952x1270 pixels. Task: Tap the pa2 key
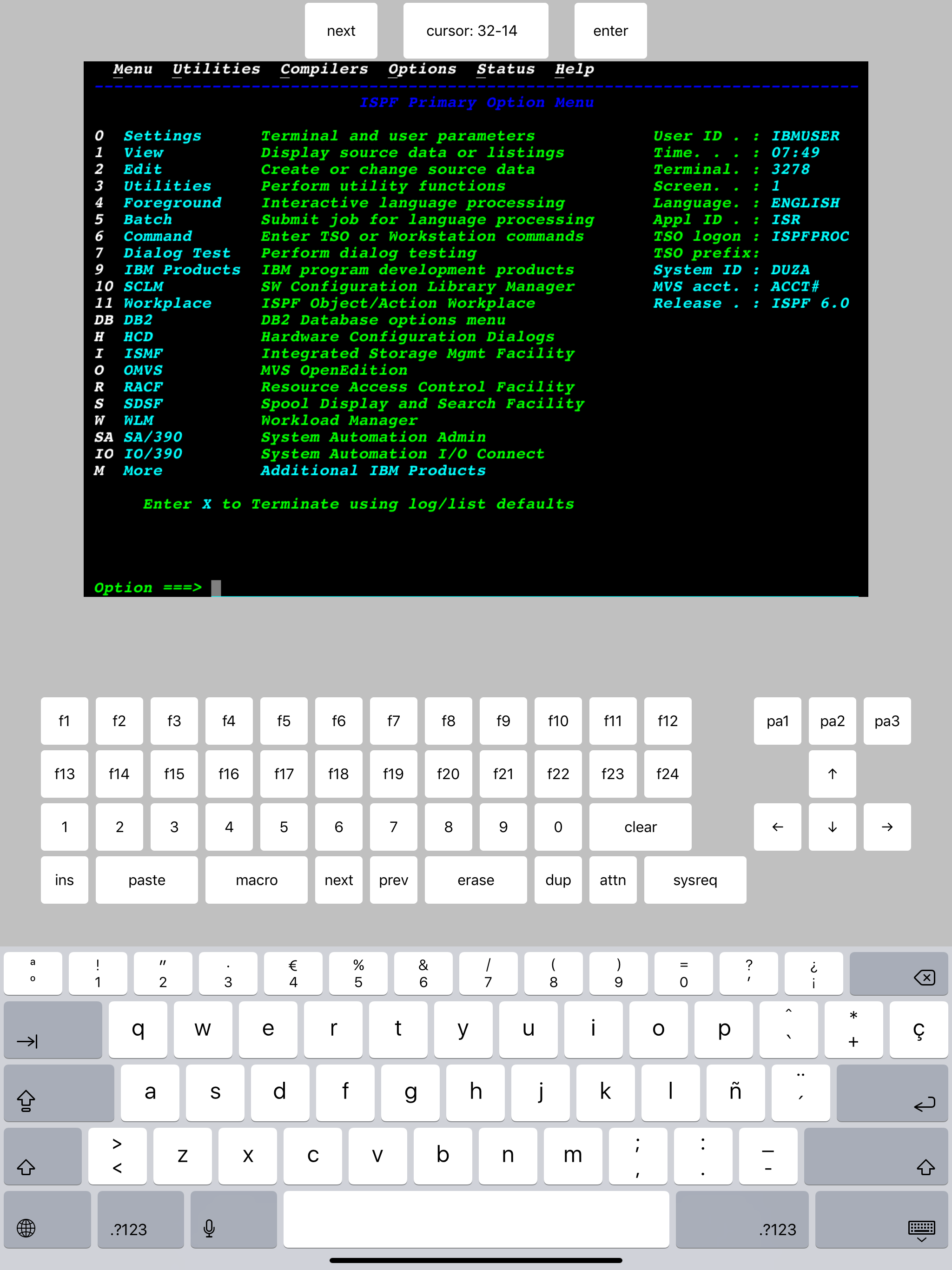pyautogui.click(x=832, y=721)
